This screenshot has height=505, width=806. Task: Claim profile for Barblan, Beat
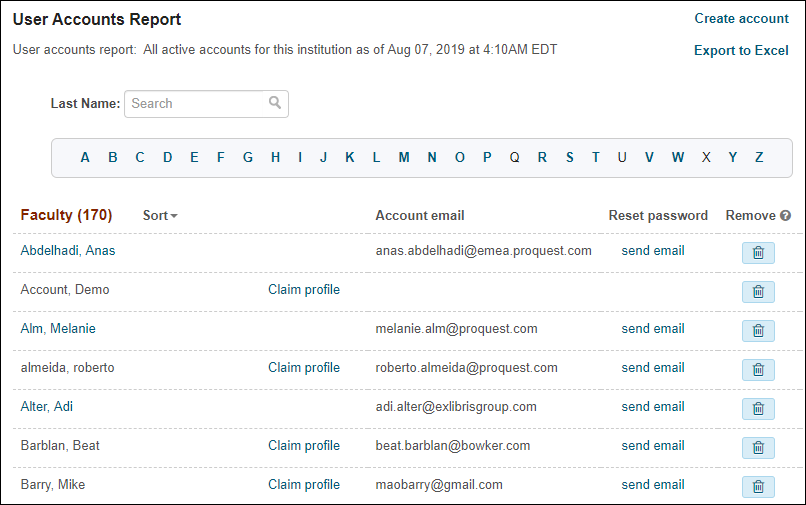304,446
